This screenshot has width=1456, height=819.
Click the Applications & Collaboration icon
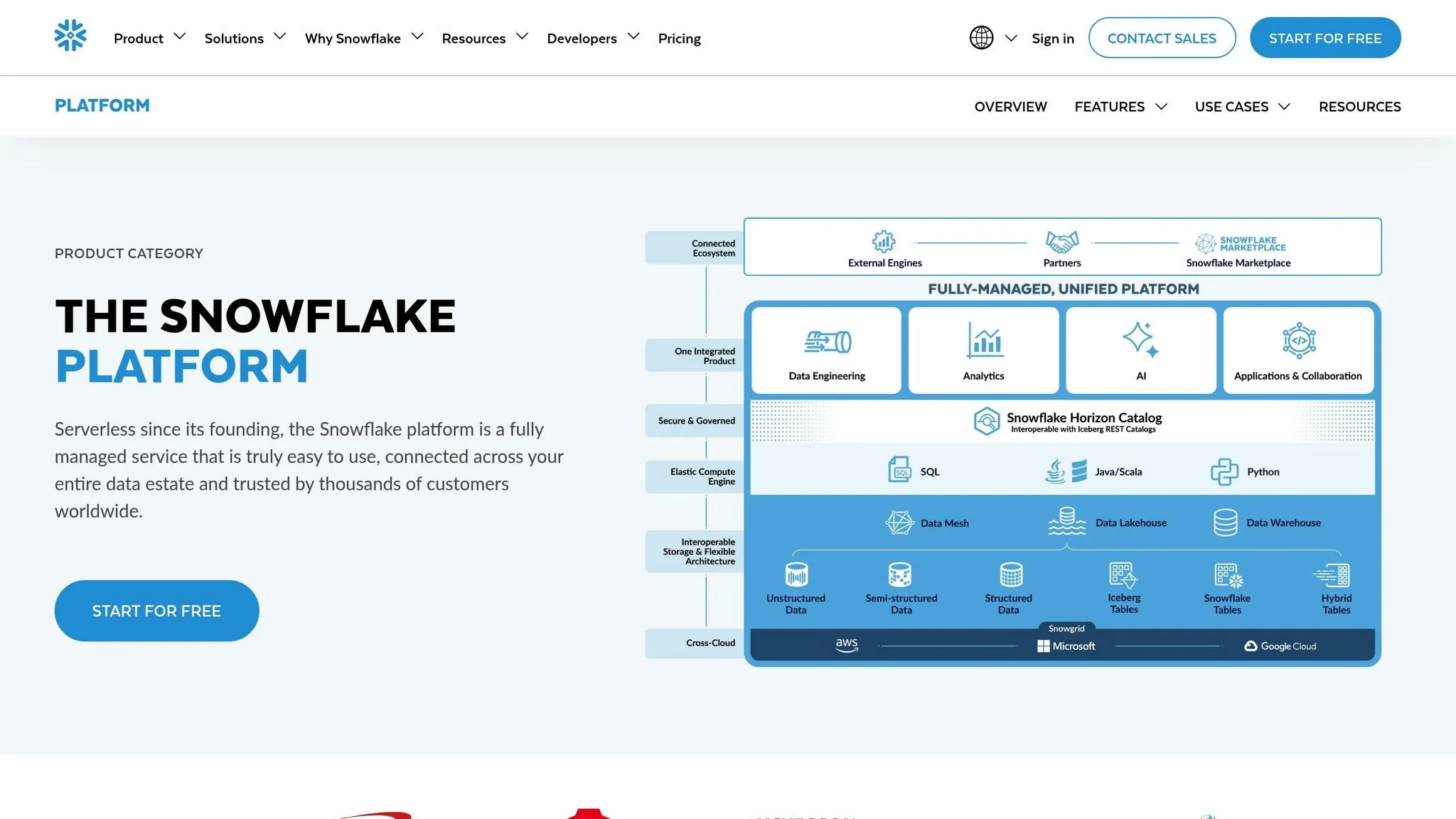pos(1299,340)
